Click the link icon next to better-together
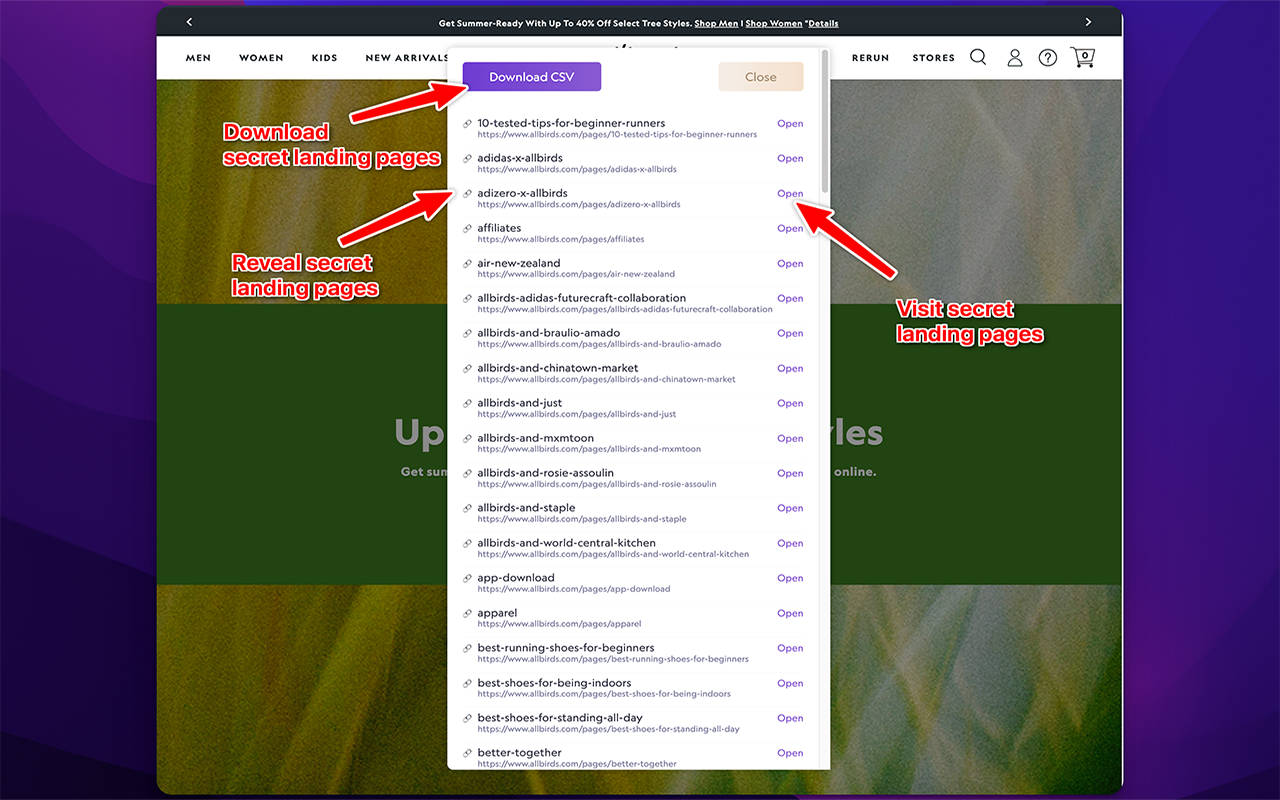Image resolution: width=1280 pixels, height=800 pixels. (x=467, y=752)
